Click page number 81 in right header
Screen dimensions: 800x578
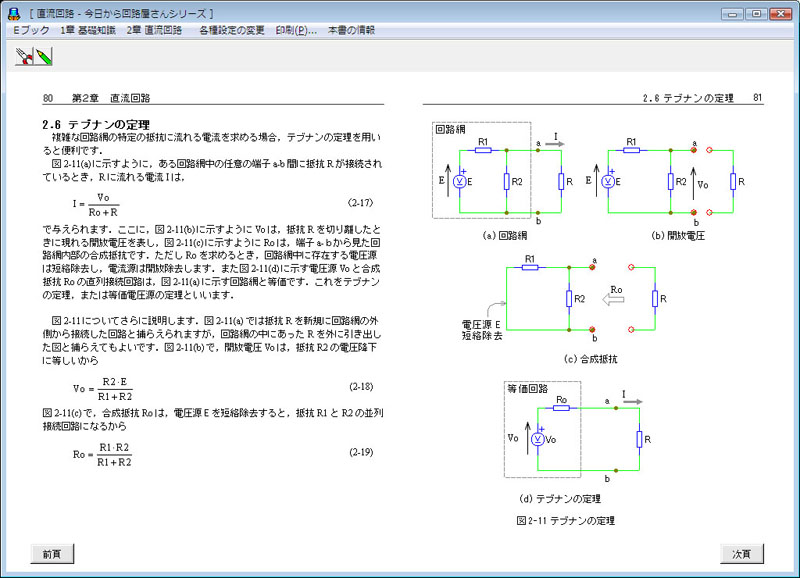[758, 97]
